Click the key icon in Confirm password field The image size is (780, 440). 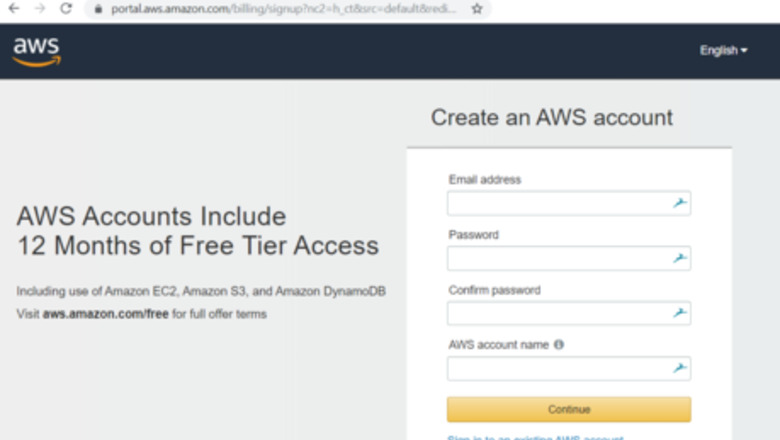click(680, 314)
